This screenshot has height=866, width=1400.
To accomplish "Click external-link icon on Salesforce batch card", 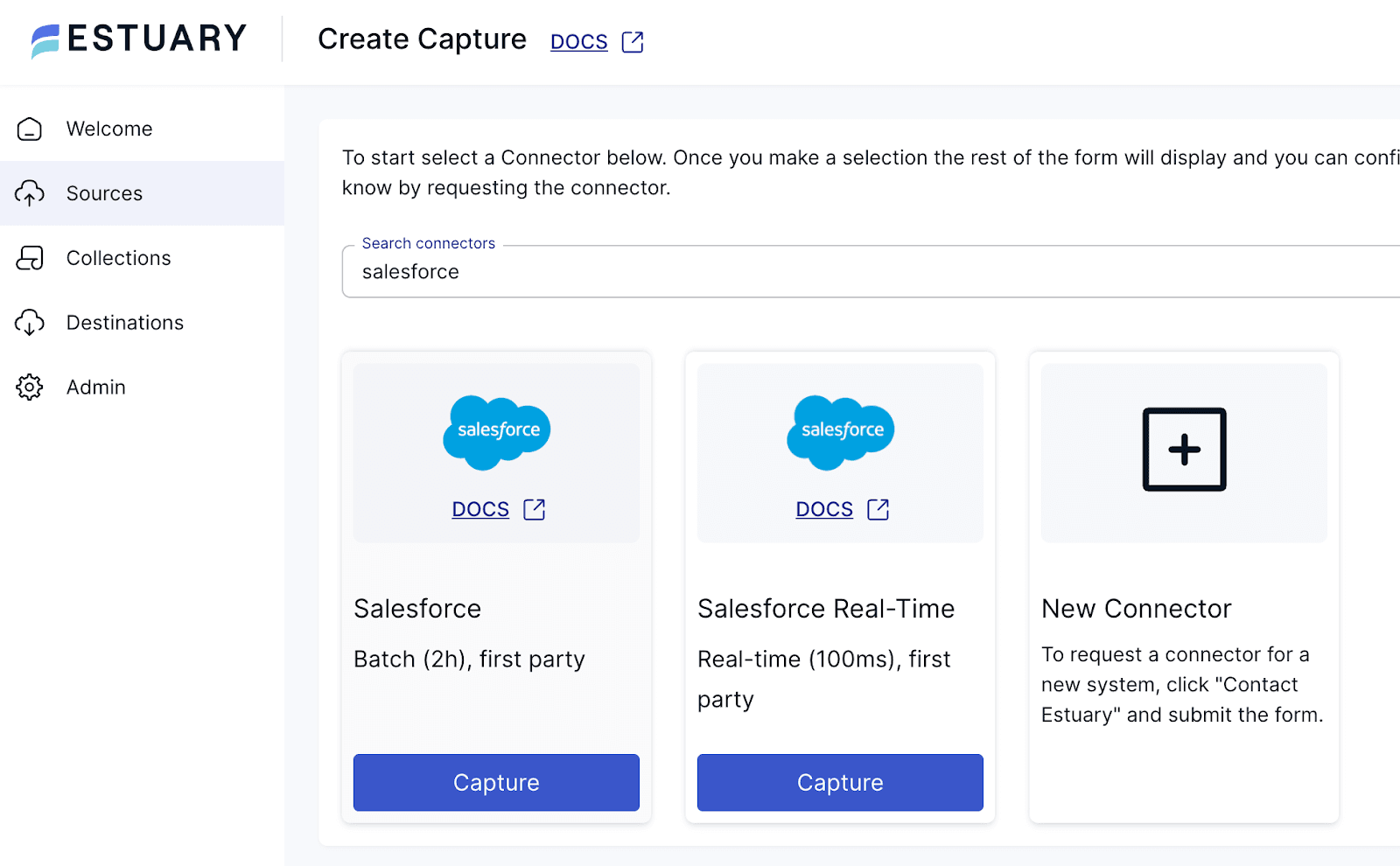I will (x=534, y=509).
